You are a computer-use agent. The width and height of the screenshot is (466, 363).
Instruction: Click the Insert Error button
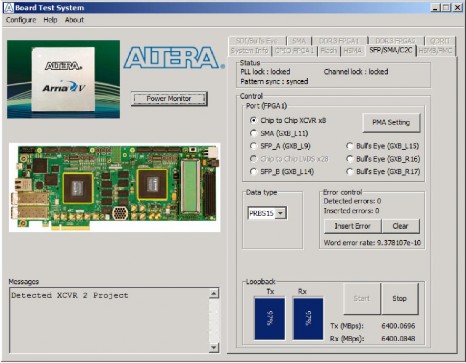pyautogui.click(x=353, y=226)
